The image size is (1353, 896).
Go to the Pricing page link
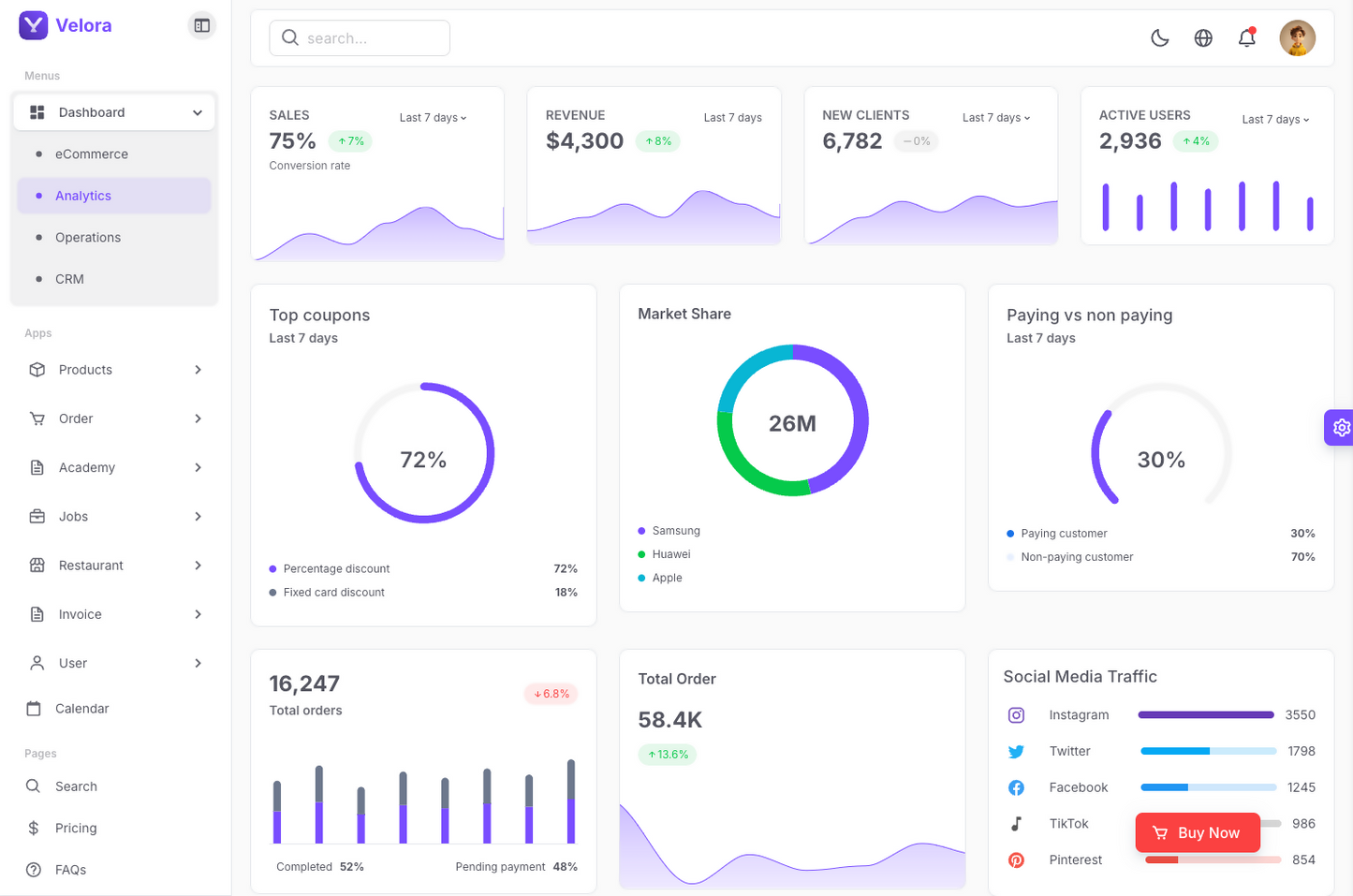75,829
